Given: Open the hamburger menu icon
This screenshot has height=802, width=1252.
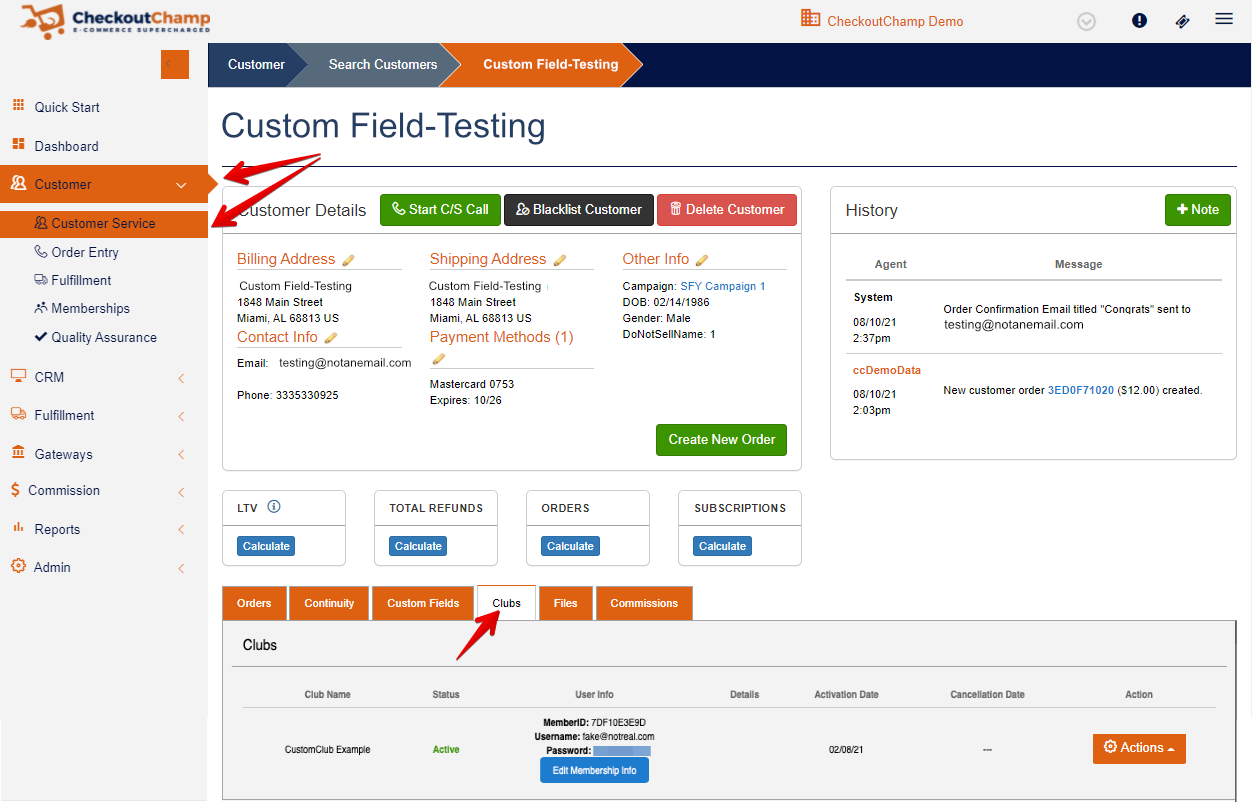Looking at the screenshot, I should pyautogui.click(x=1224, y=19).
